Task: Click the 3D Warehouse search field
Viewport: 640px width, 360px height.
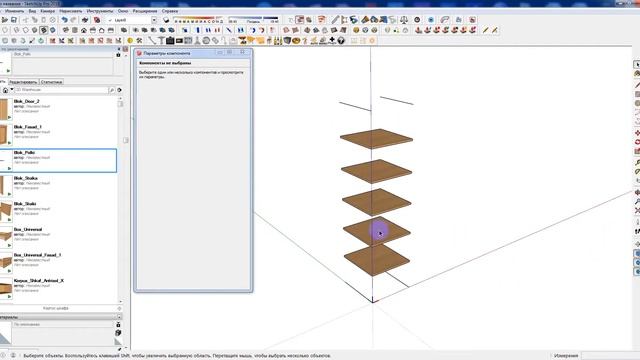Action: pos(61,90)
